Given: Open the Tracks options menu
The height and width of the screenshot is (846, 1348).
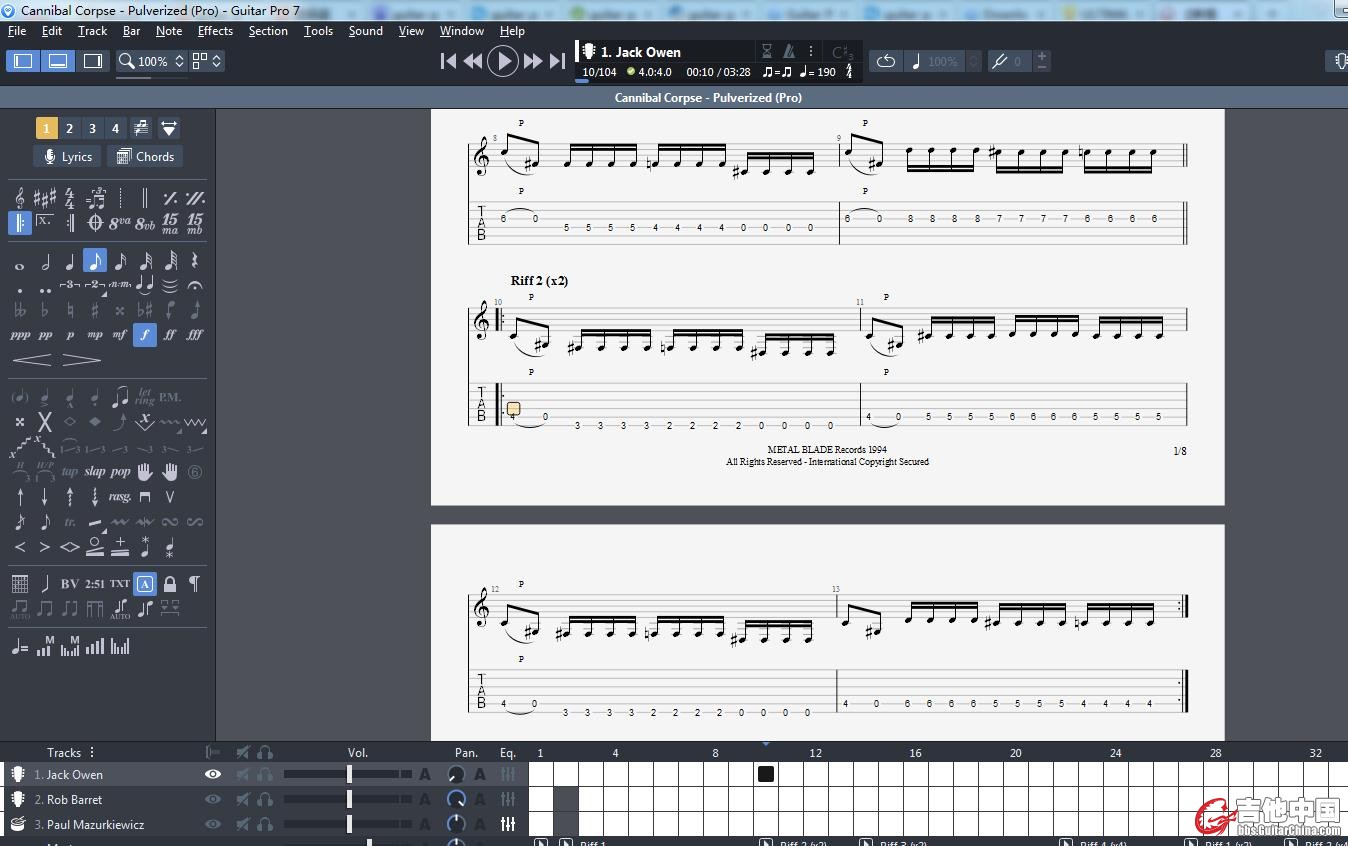Looking at the screenshot, I should point(92,752).
